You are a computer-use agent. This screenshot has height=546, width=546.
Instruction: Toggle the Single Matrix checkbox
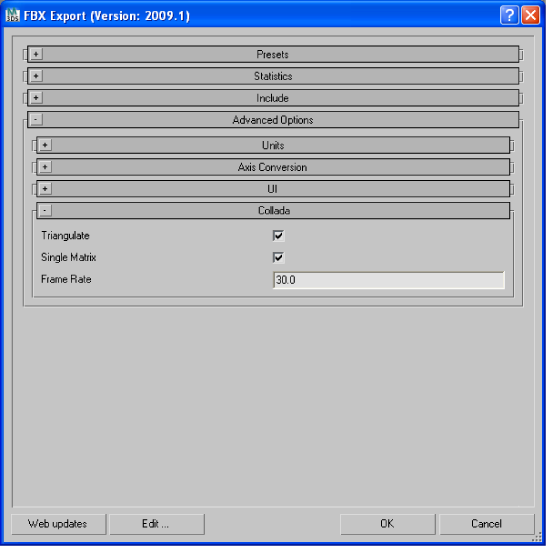[278, 258]
